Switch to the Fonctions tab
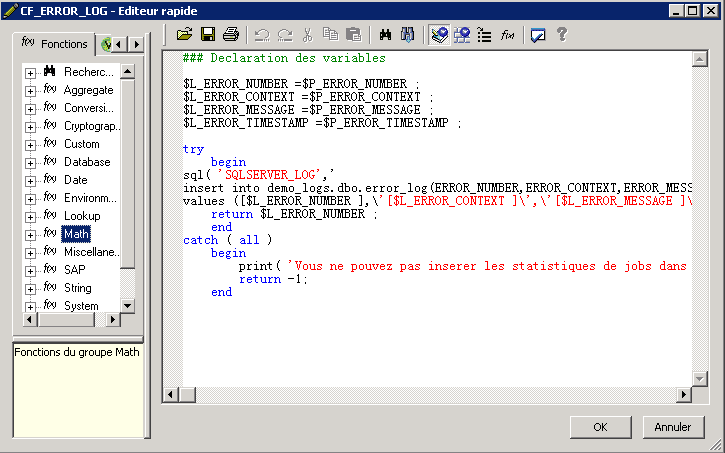Image resolution: width=725 pixels, height=453 pixels. pos(55,44)
